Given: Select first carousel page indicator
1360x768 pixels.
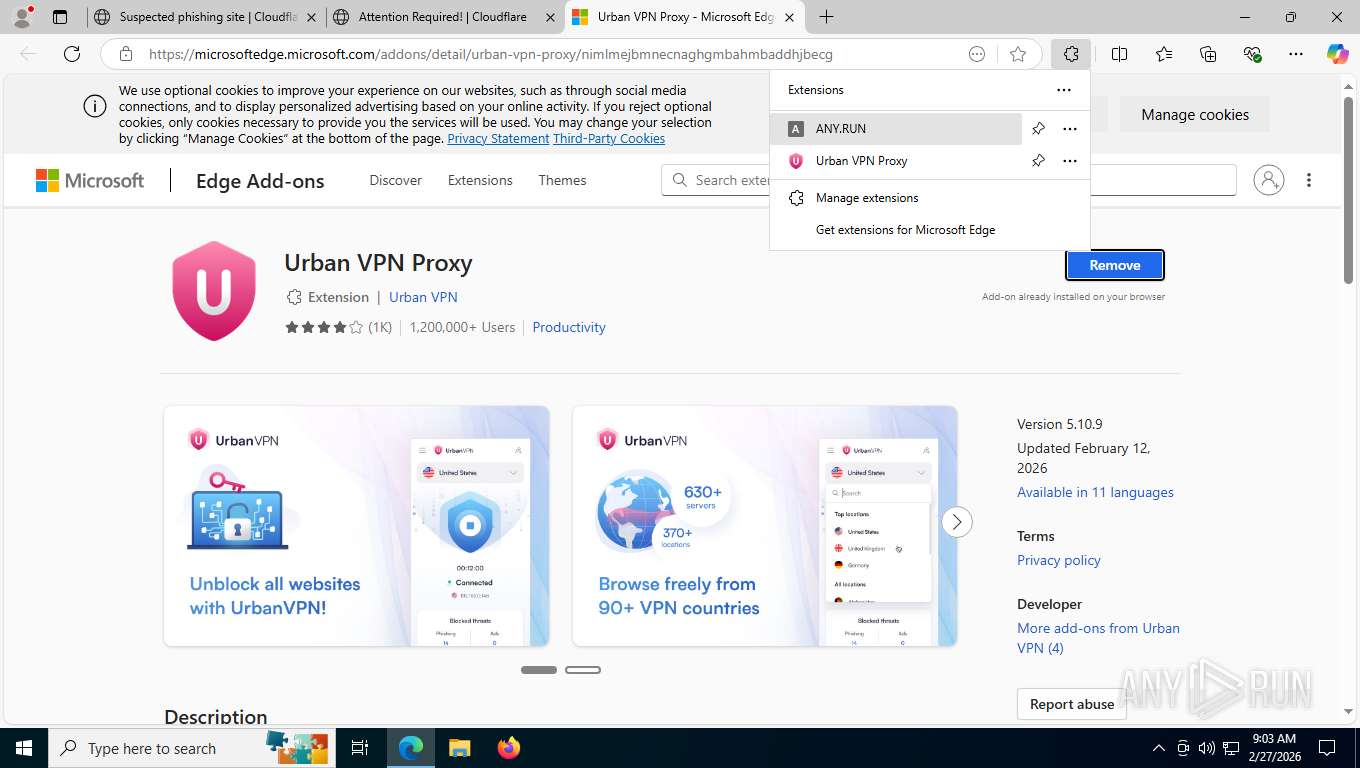Looking at the screenshot, I should pyautogui.click(x=539, y=670).
